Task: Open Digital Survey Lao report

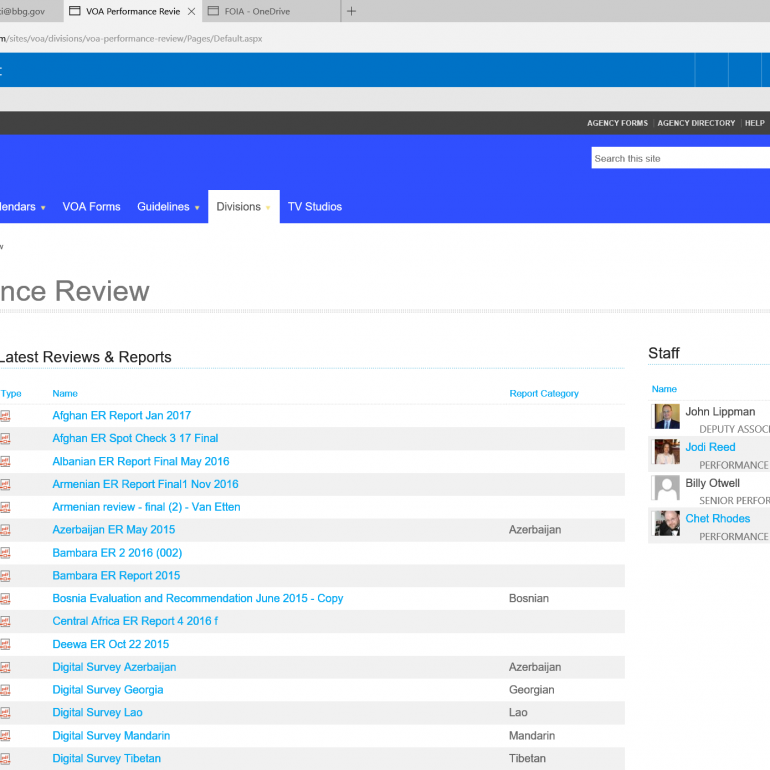Action: (97, 712)
